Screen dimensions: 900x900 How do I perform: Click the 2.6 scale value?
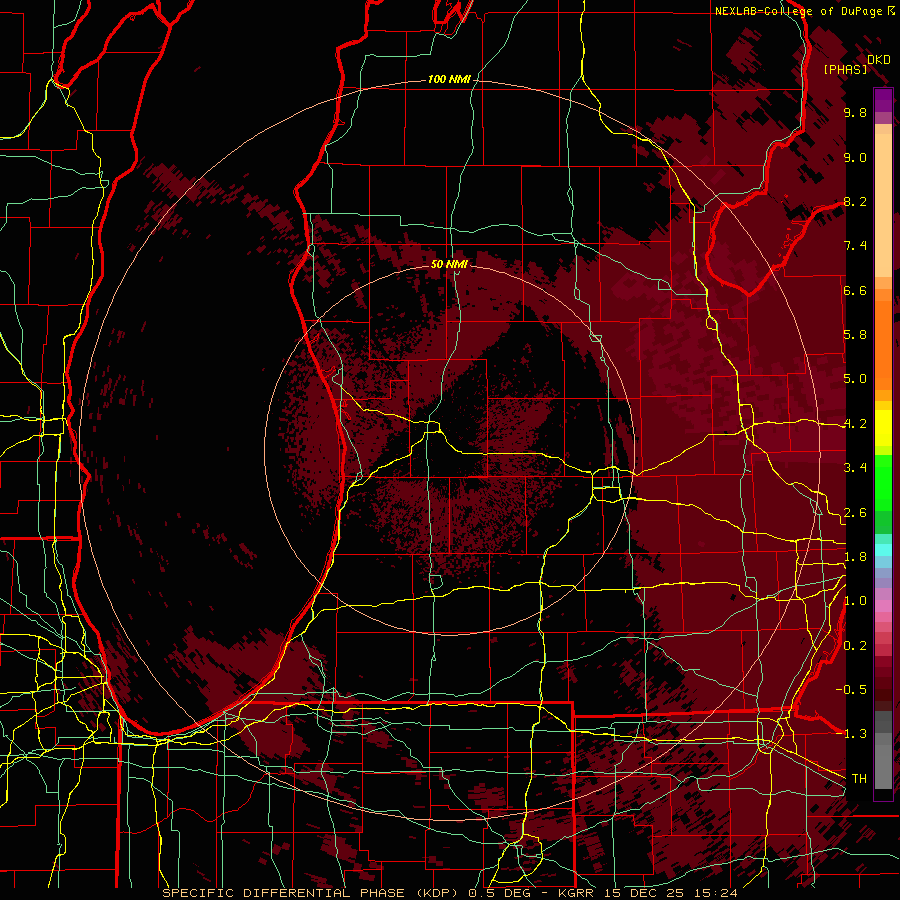click(x=855, y=513)
